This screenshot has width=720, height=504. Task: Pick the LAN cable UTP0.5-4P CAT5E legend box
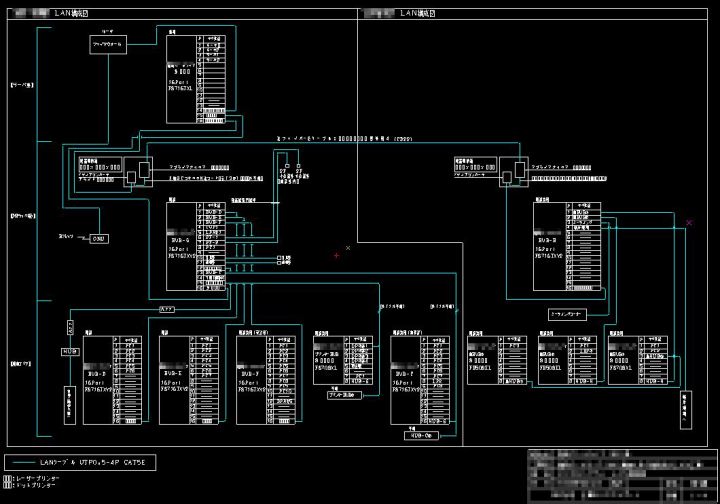[80, 463]
